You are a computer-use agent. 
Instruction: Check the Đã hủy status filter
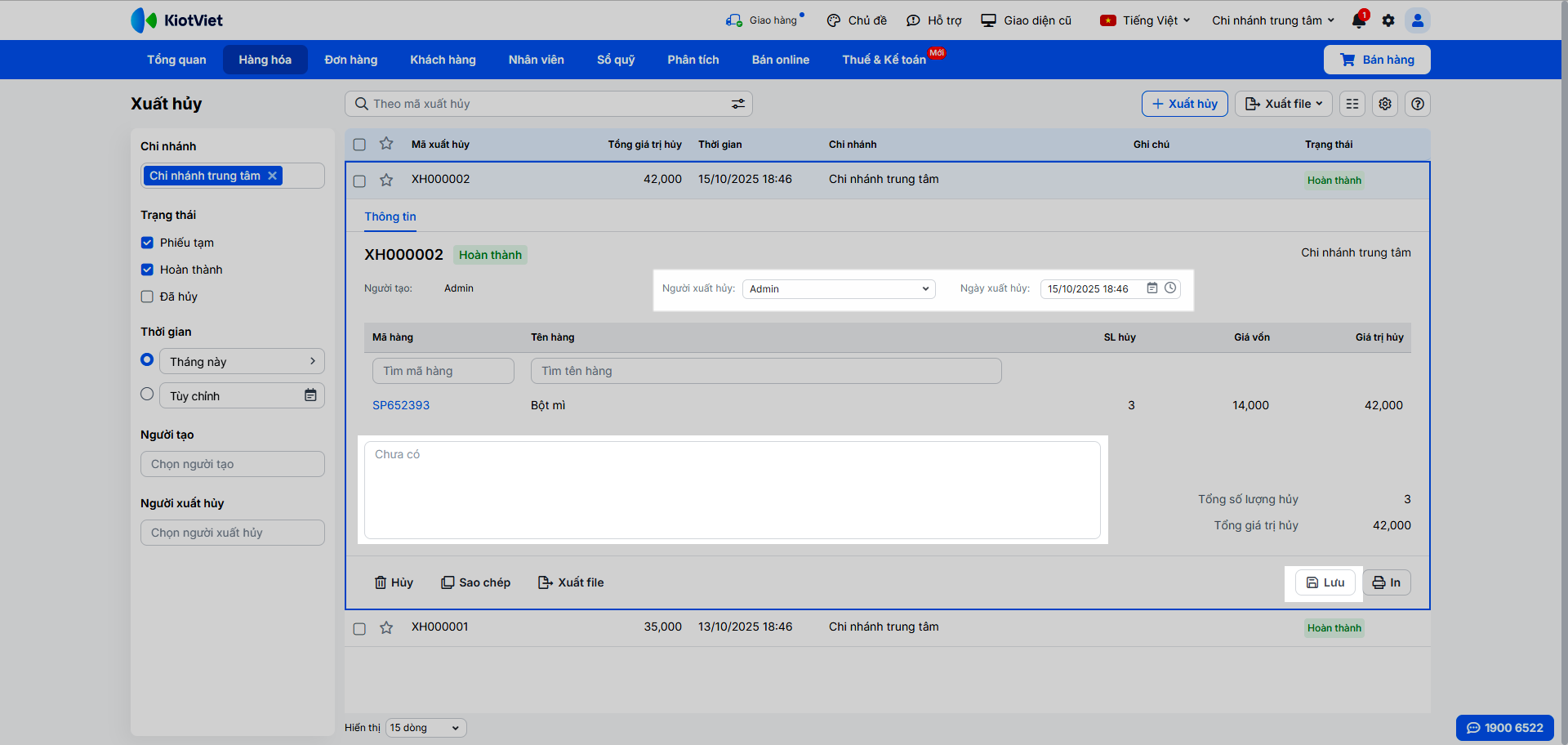(147, 297)
